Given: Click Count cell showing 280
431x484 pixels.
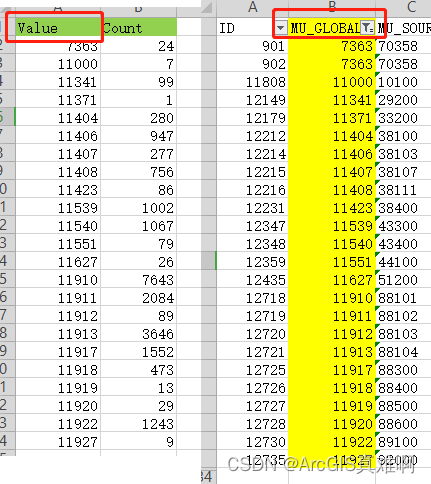Looking at the screenshot, I should tap(139, 118).
